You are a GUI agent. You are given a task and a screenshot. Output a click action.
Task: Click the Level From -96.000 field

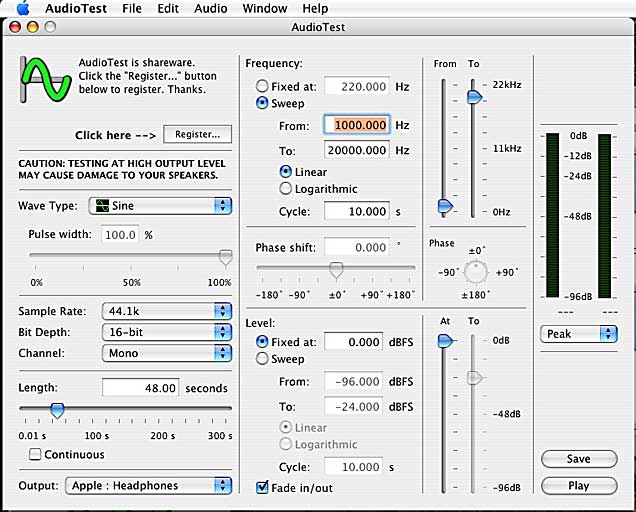(x=354, y=381)
